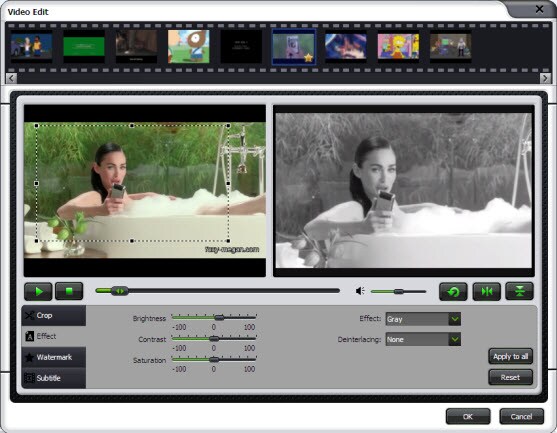Expand the Deinterlacing dropdown set to None

point(423,339)
